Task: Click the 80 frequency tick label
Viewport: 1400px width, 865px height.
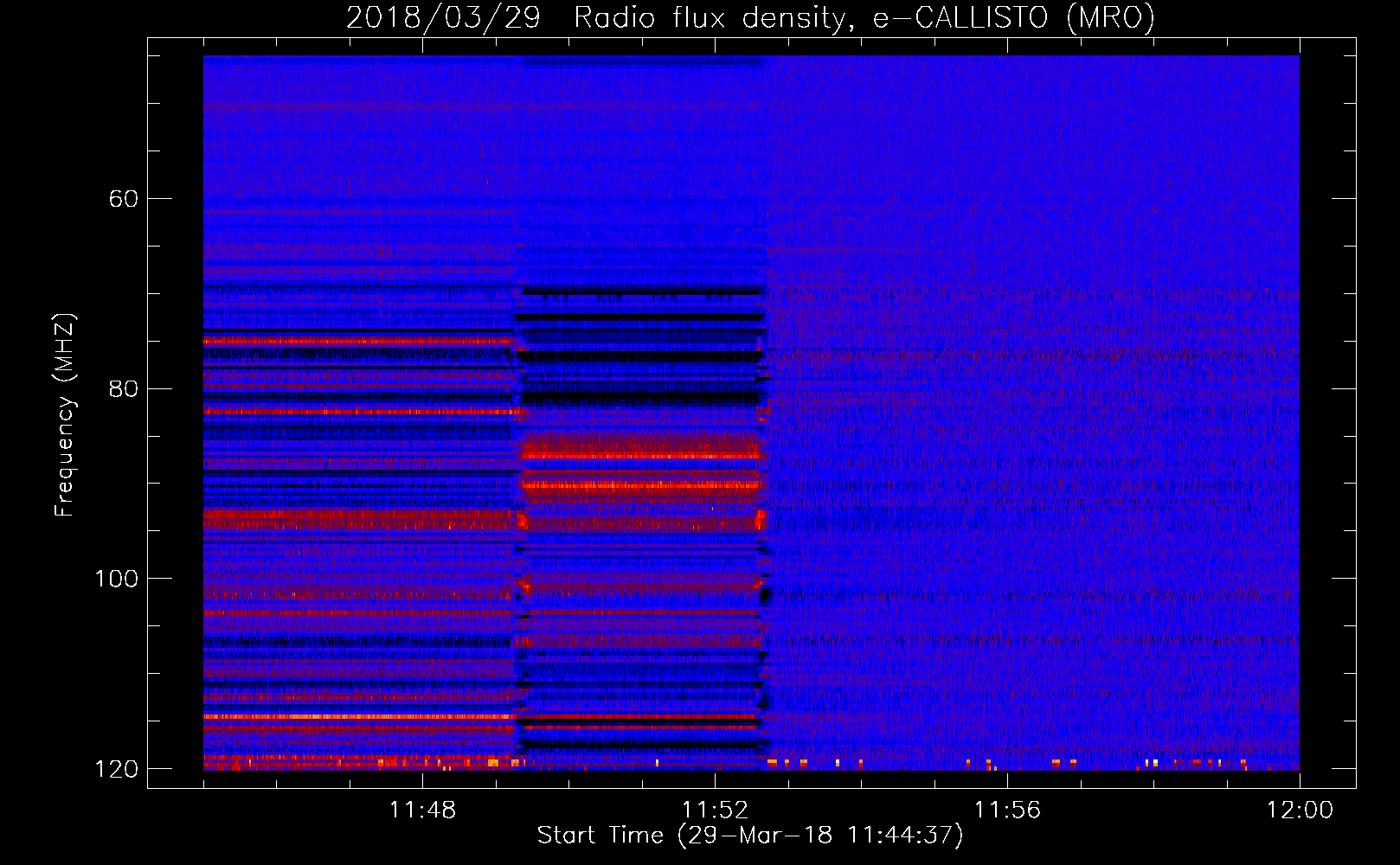Action: (124, 388)
